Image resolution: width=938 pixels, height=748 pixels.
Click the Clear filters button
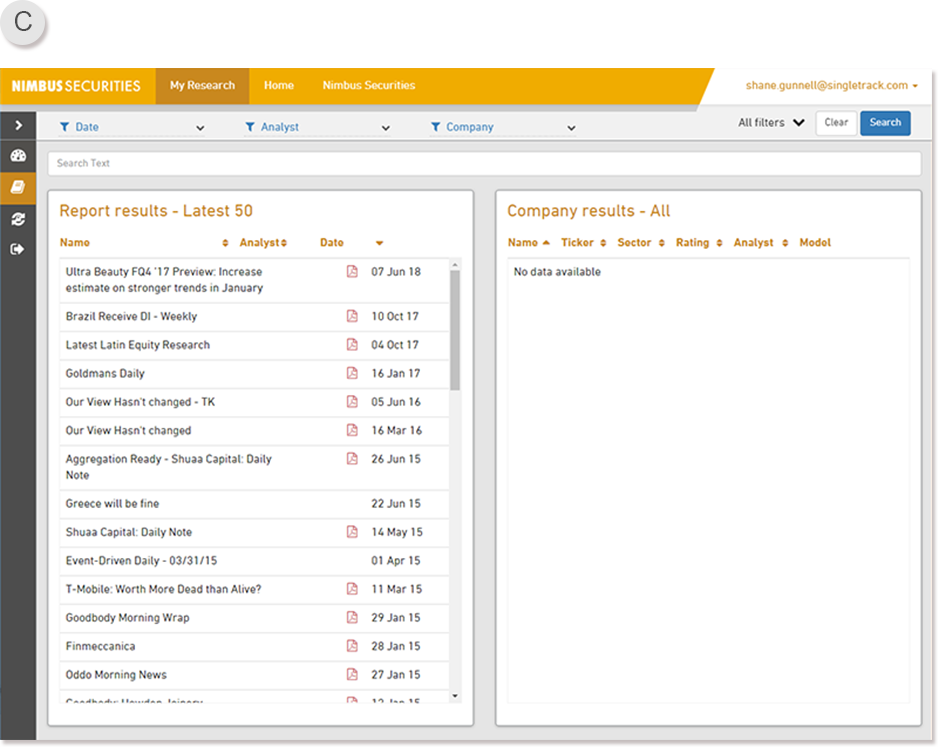[836, 123]
